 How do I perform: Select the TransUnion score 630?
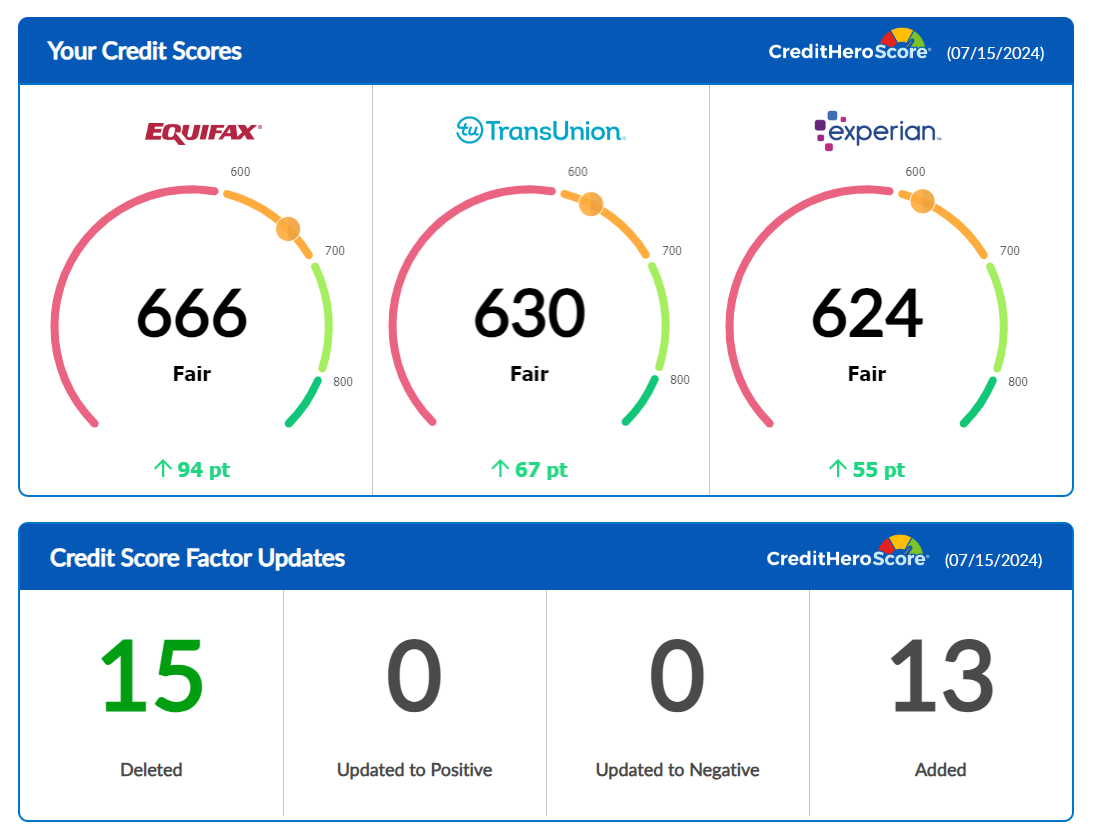pyautogui.click(x=529, y=313)
